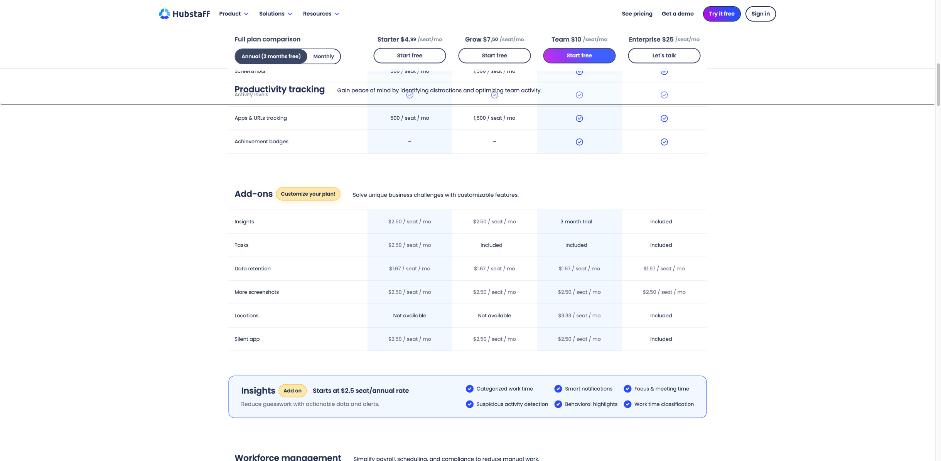941x461 pixels.
Task: Click Grow 1,500 / seat / mo Apps cell
Action: coord(494,118)
